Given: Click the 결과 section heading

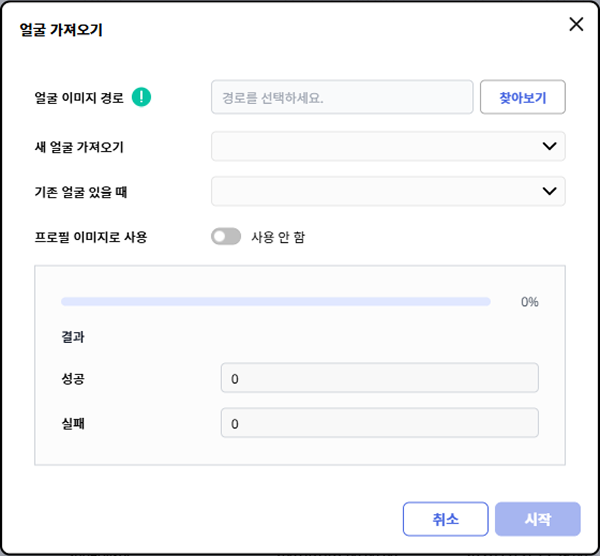Looking at the screenshot, I should pyautogui.click(x=73, y=338).
